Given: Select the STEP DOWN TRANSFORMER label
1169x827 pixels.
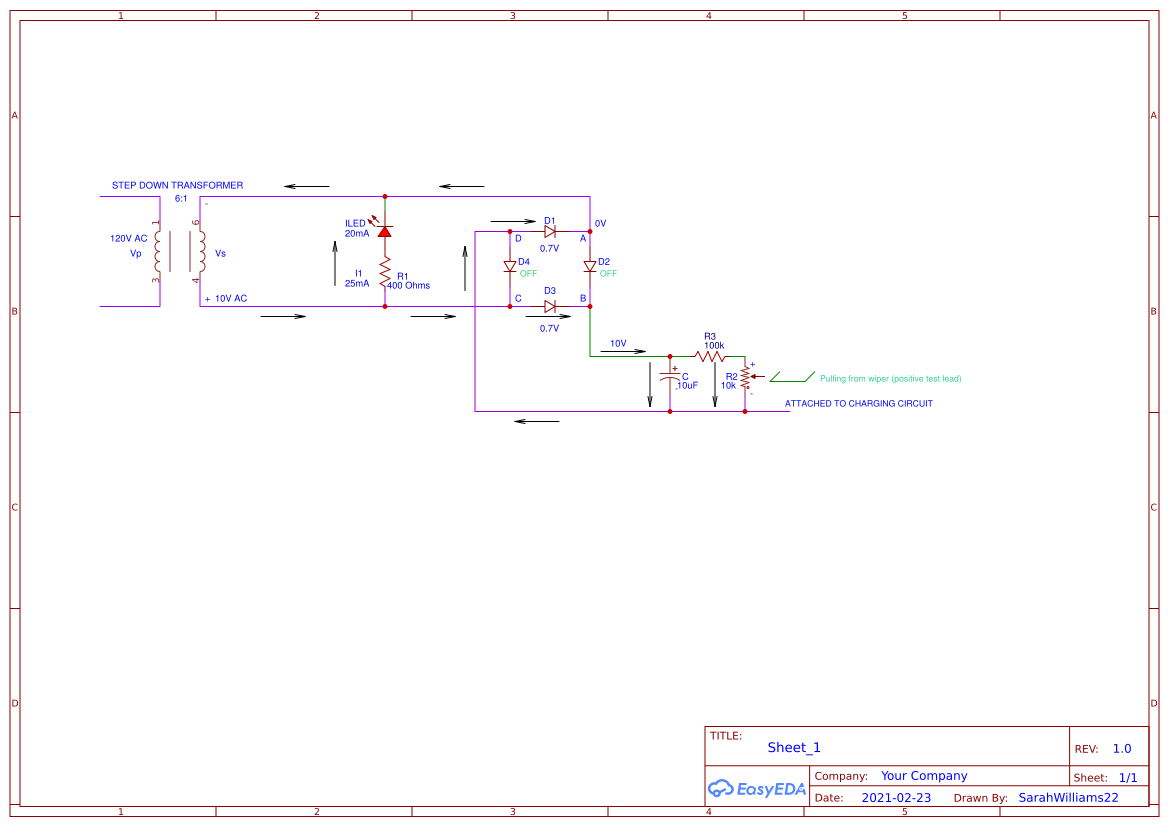Looking at the screenshot, I should [178, 184].
